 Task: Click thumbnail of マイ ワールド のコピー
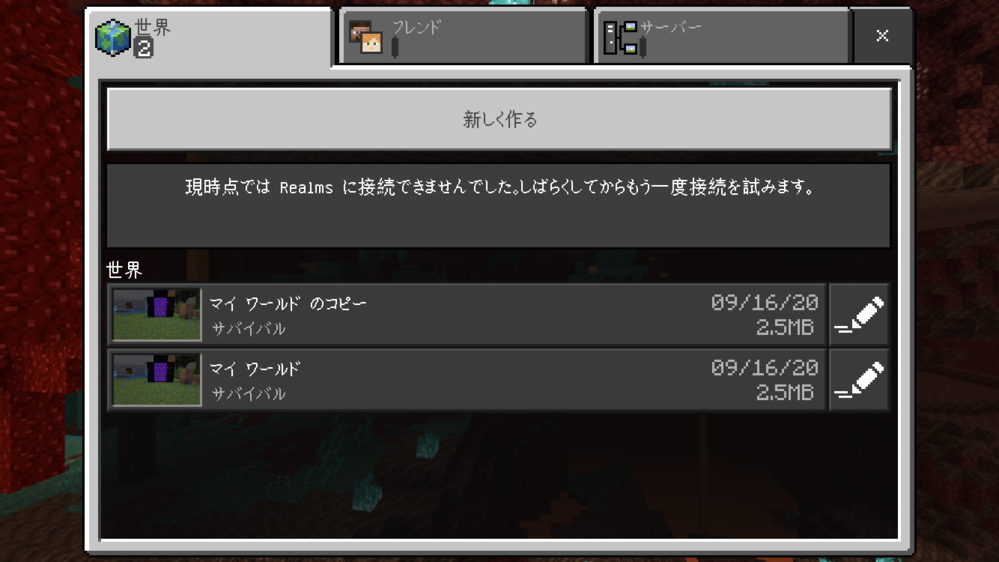click(157, 314)
